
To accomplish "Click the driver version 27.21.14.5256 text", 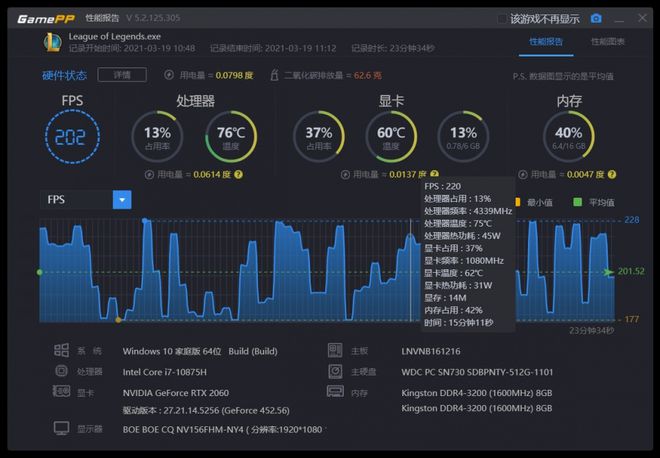I will click(x=206, y=410).
